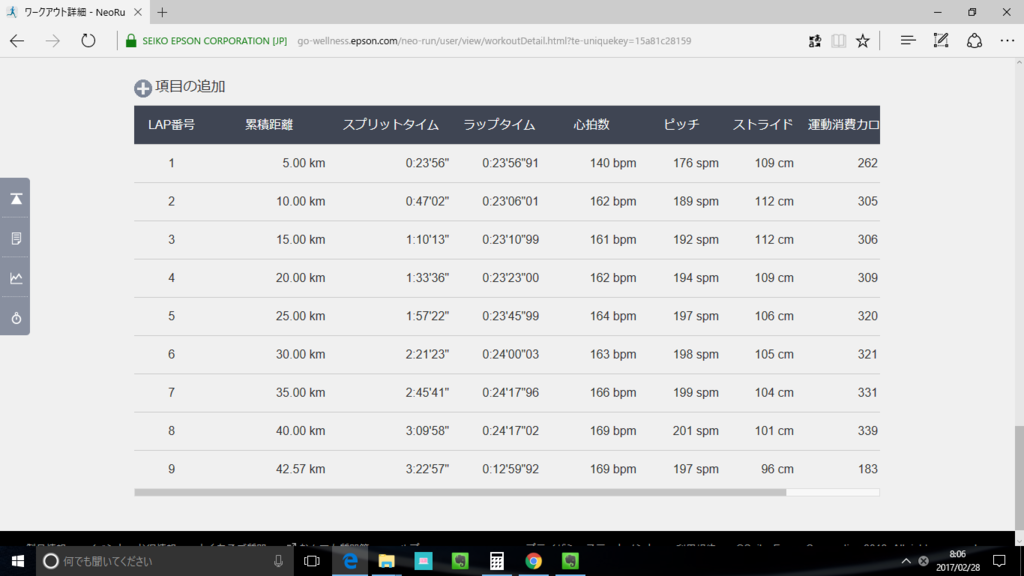Viewport: 1024px width, 576px height.
Task: Close the ワークアウト詳細 tab
Action: (x=138, y=12)
